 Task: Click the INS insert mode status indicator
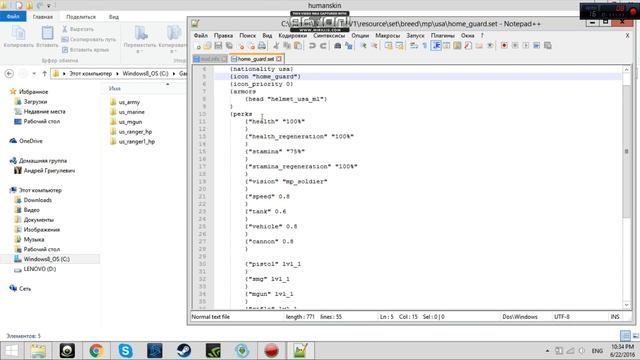point(615,317)
